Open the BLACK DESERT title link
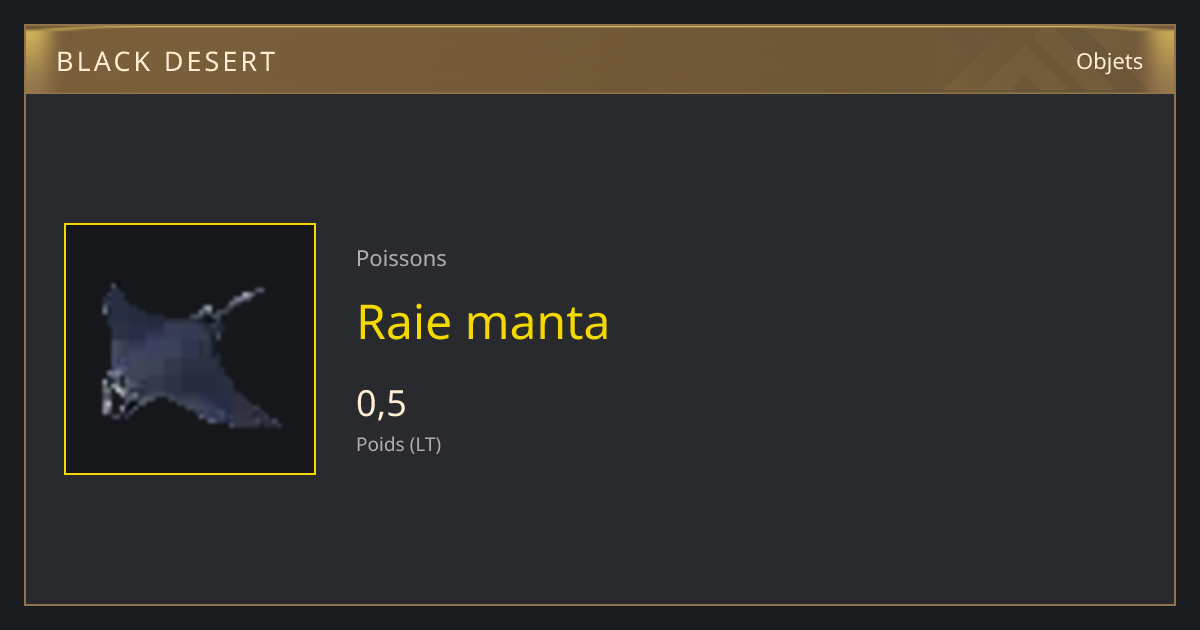Image resolution: width=1200 pixels, height=630 pixels. coord(166,62)
